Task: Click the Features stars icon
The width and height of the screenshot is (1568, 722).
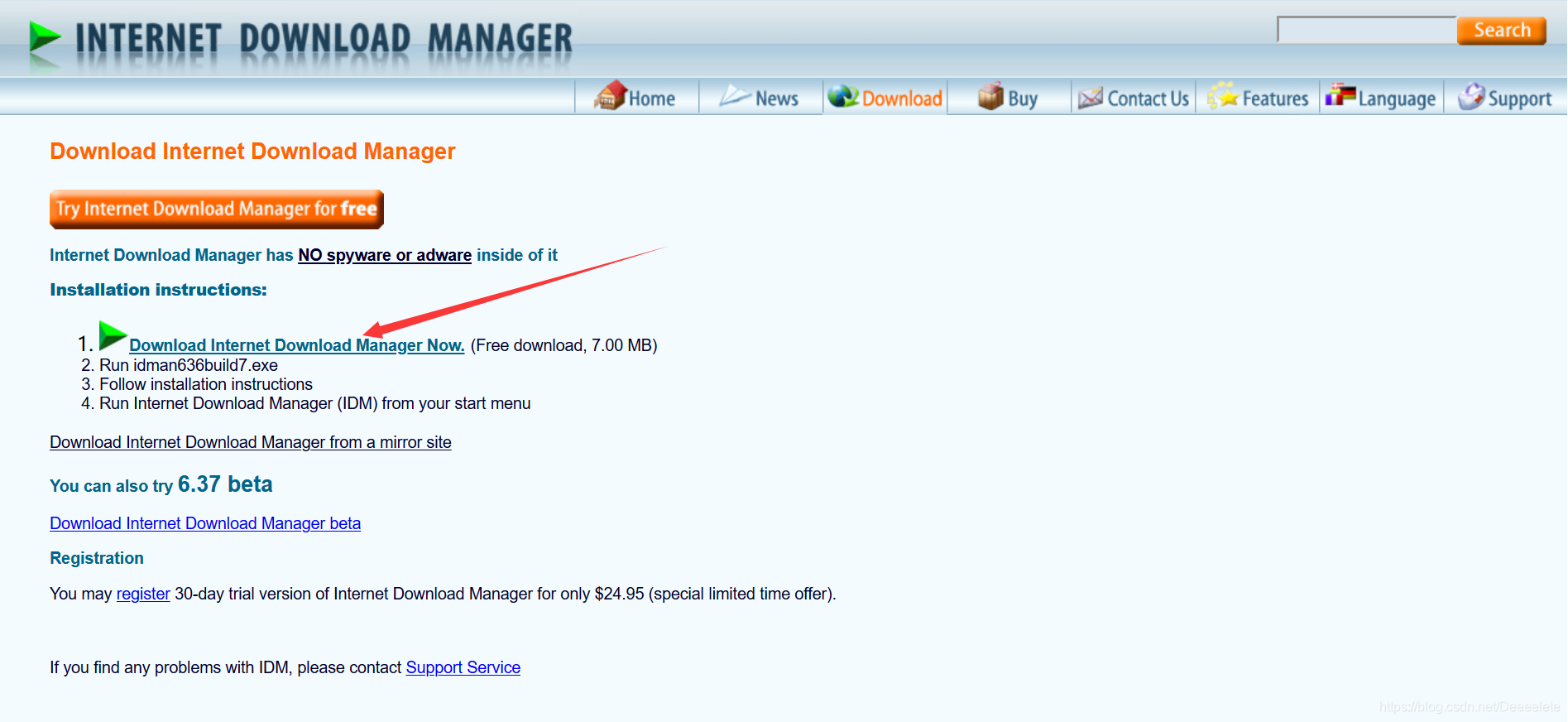Action: pyautogui.click(x=1223, y=96)
